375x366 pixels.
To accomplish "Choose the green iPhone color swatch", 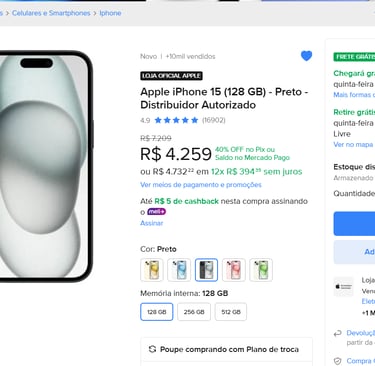I will pyautogui.click(x=261, y=270).
